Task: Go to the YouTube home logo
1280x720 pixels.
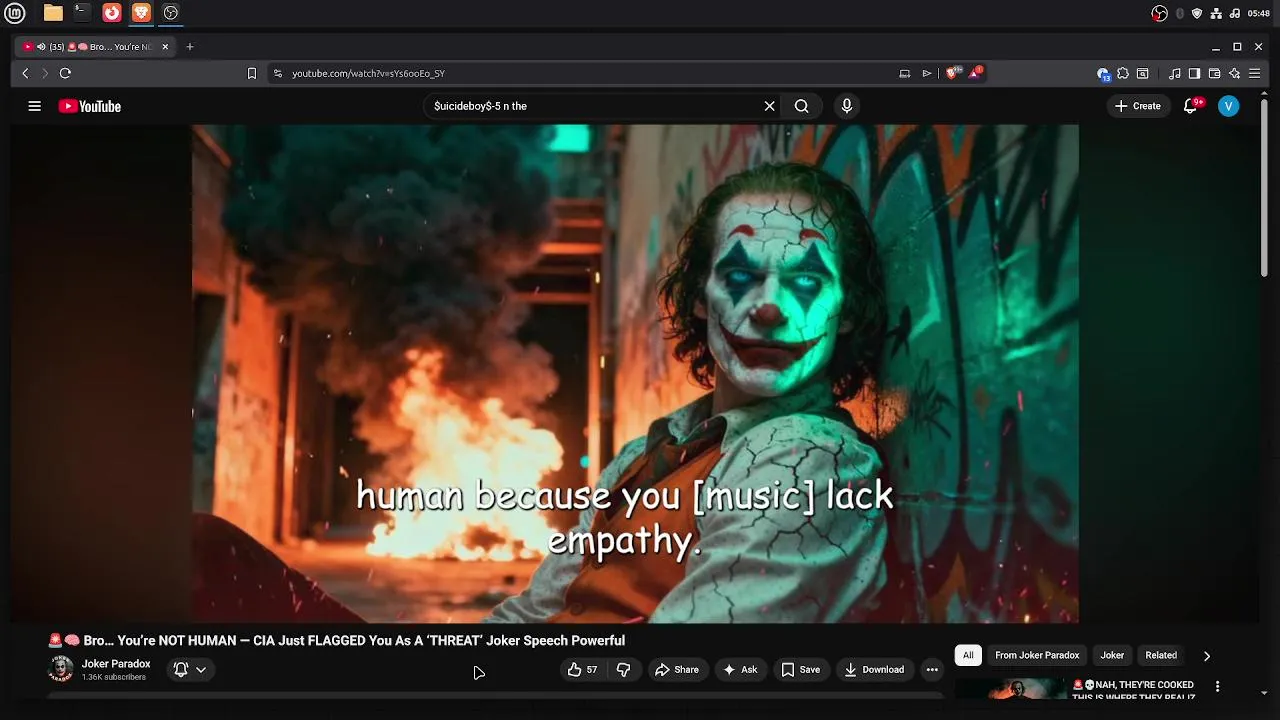Action: [x=90, y=106]
